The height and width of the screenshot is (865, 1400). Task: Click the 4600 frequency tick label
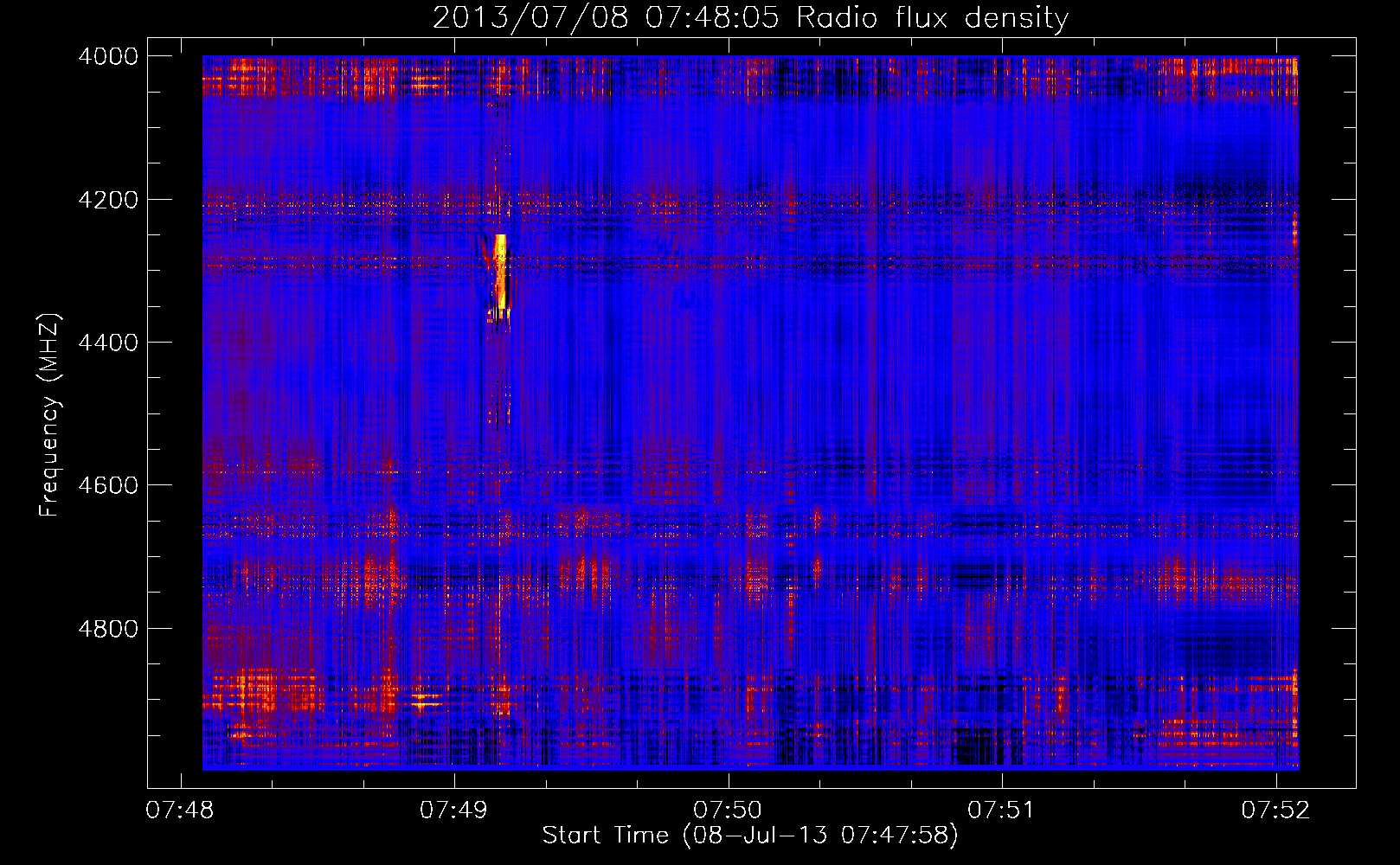108,485
